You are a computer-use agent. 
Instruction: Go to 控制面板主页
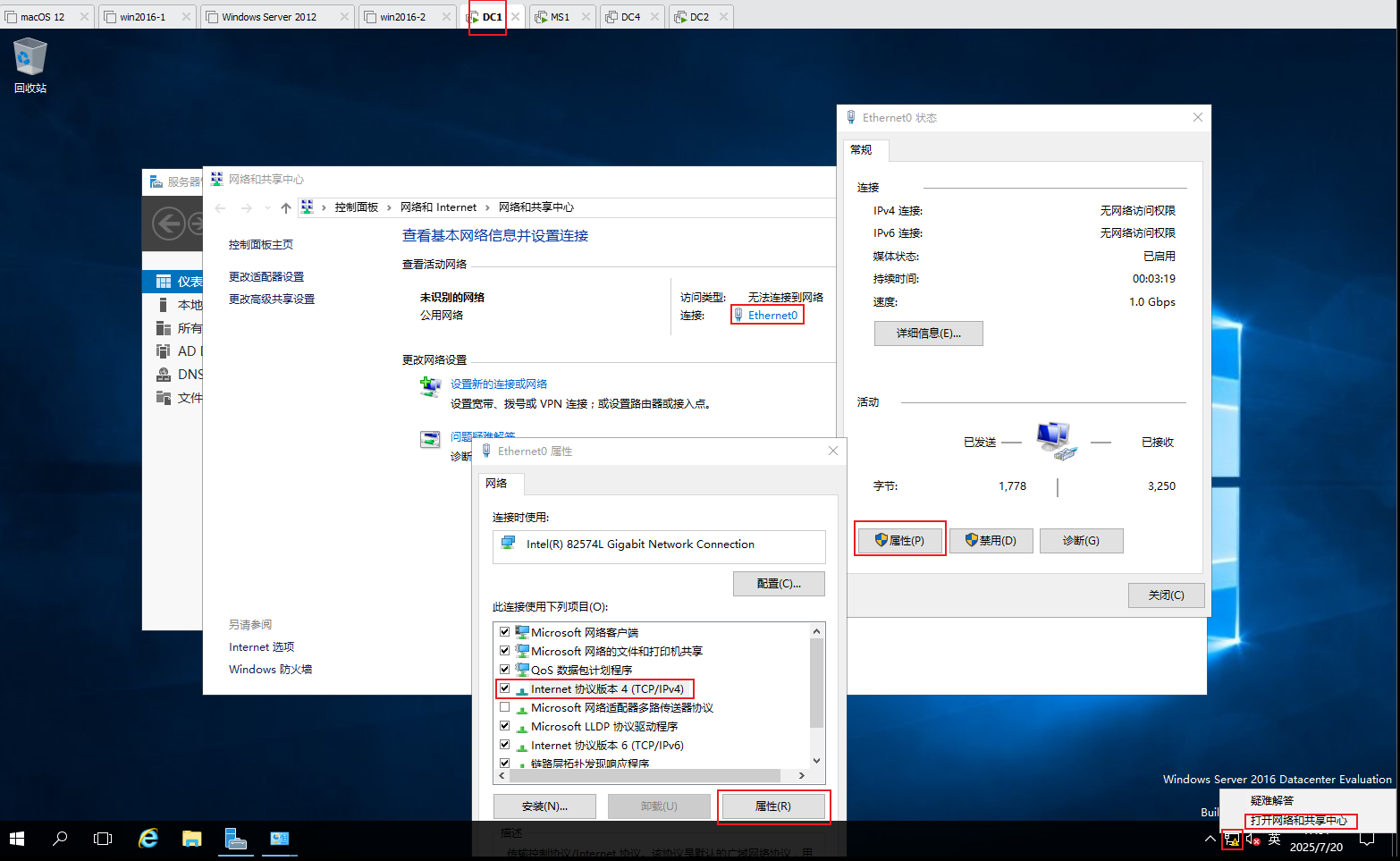pos(261,245)
